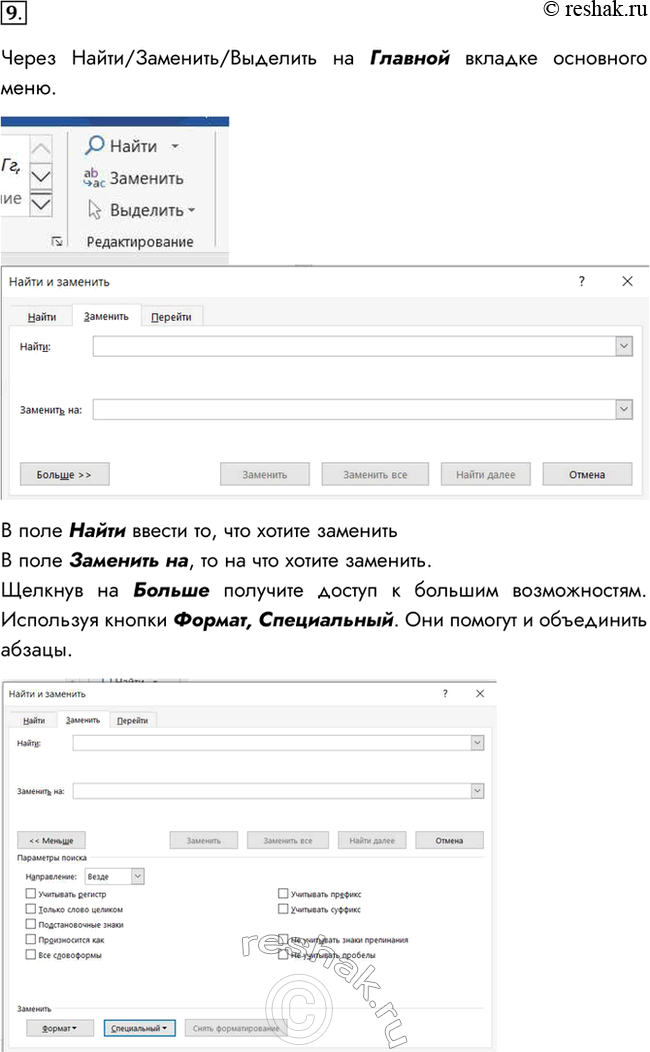Open Перейти tab in the expanded dialog
The image size is (650, 1052).
132,721
